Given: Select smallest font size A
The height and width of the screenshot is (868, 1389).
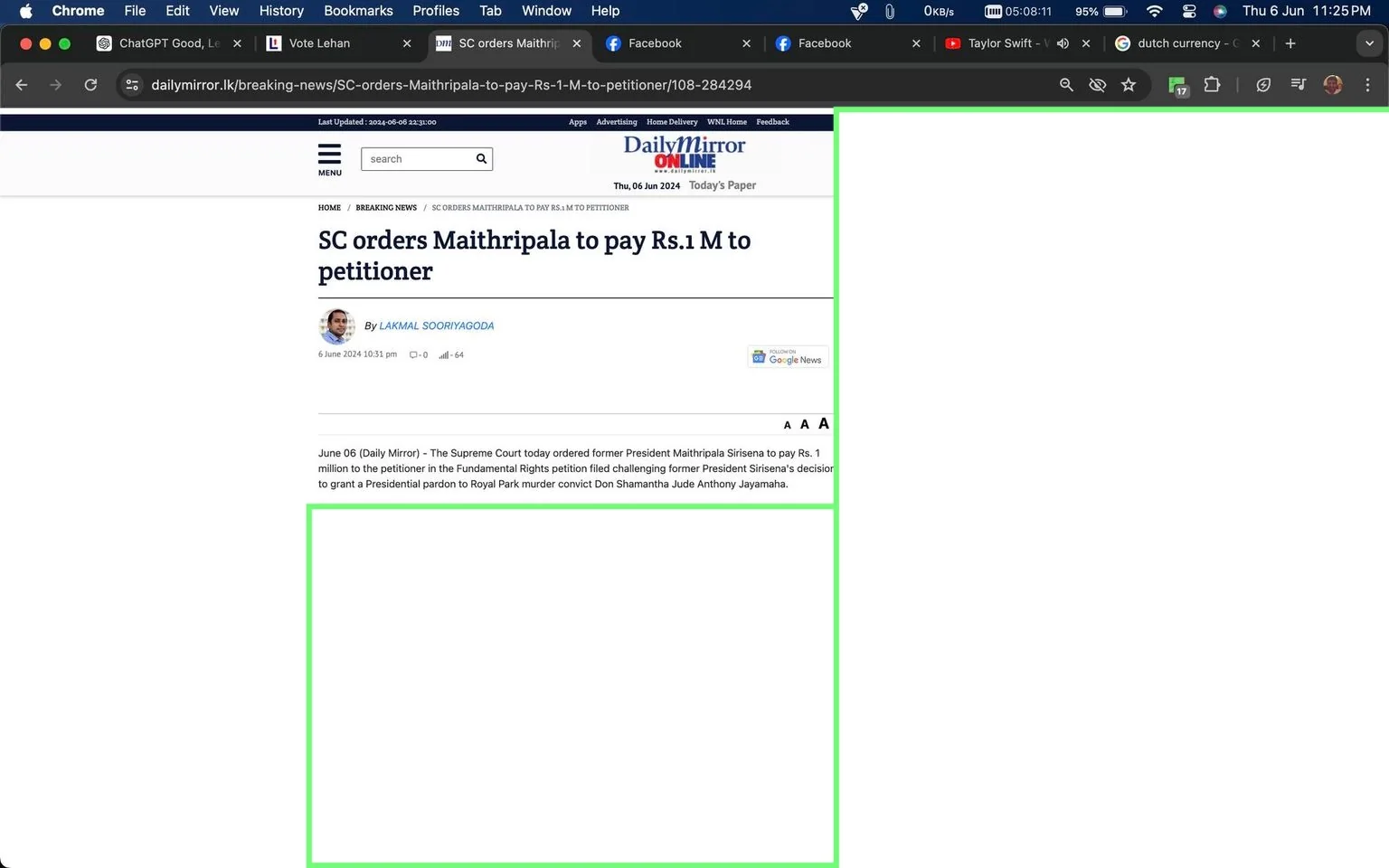Looking at the screenshot, I should [x=788, y=425].
